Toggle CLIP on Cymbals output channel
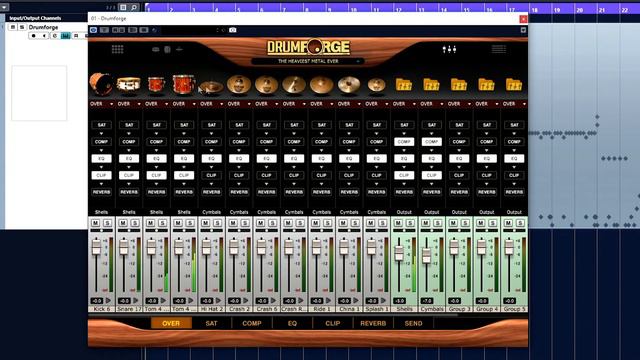Viewport: 640px width, 360px height. [x=431, y=175]
